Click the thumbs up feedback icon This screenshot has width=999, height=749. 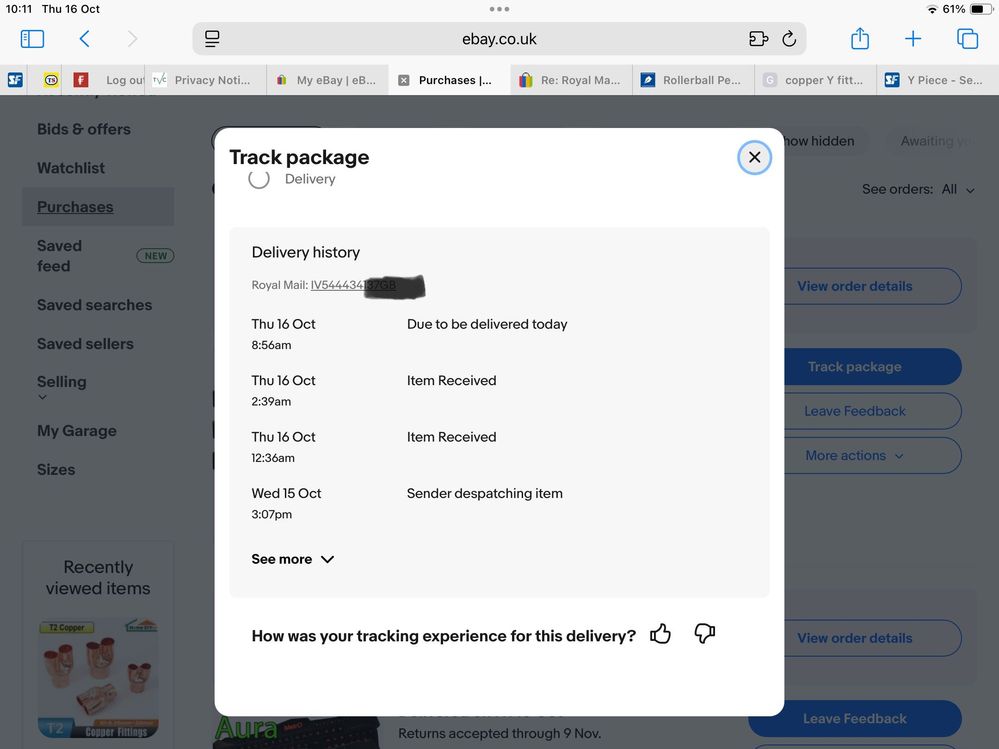pyautogui.click(x=660, y=634)
